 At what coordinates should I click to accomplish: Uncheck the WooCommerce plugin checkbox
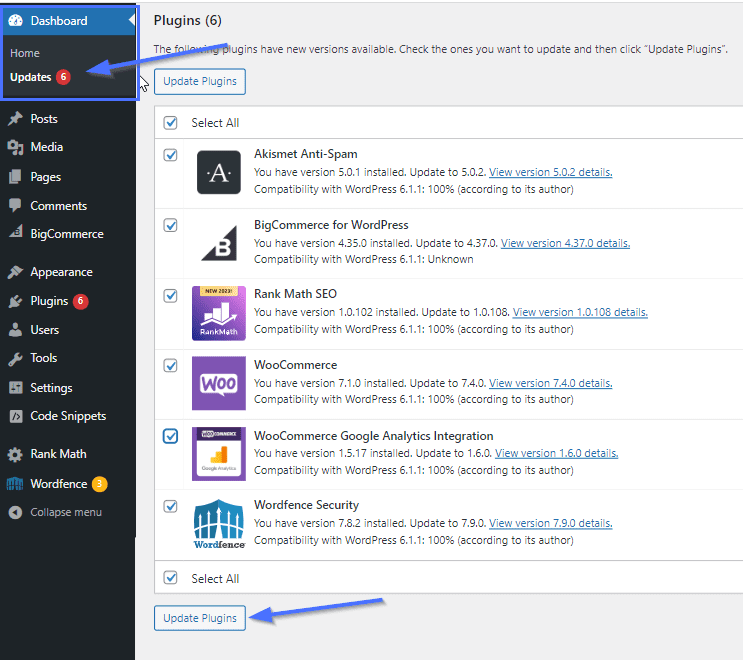tap(171, 365)
